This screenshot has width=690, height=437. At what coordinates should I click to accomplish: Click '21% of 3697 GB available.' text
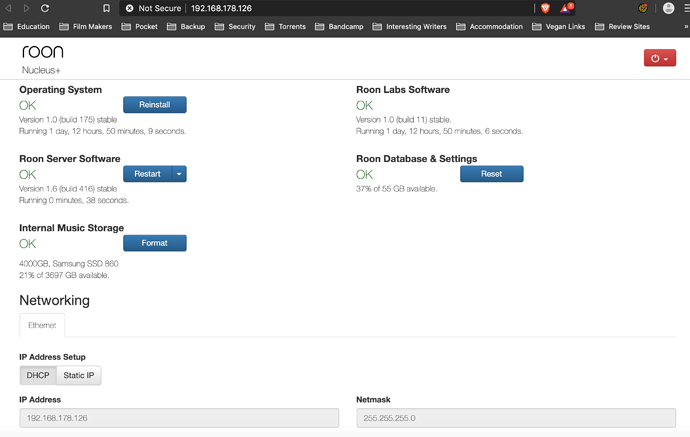[x=64, y=275]
